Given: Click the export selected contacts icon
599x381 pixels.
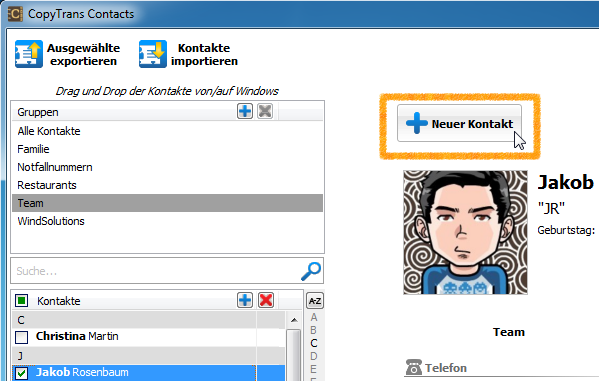Looking at the screenshot, I should pos(29,54).
